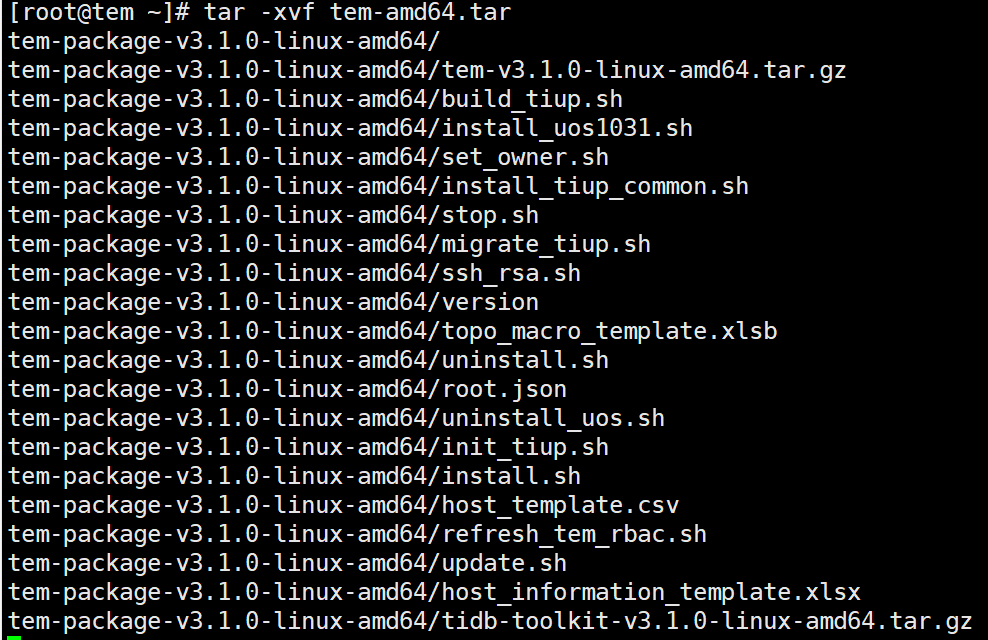Viewport: 988px width, 640px height.
Task: Click the version file output line
Action: click(x=273, y=302)
